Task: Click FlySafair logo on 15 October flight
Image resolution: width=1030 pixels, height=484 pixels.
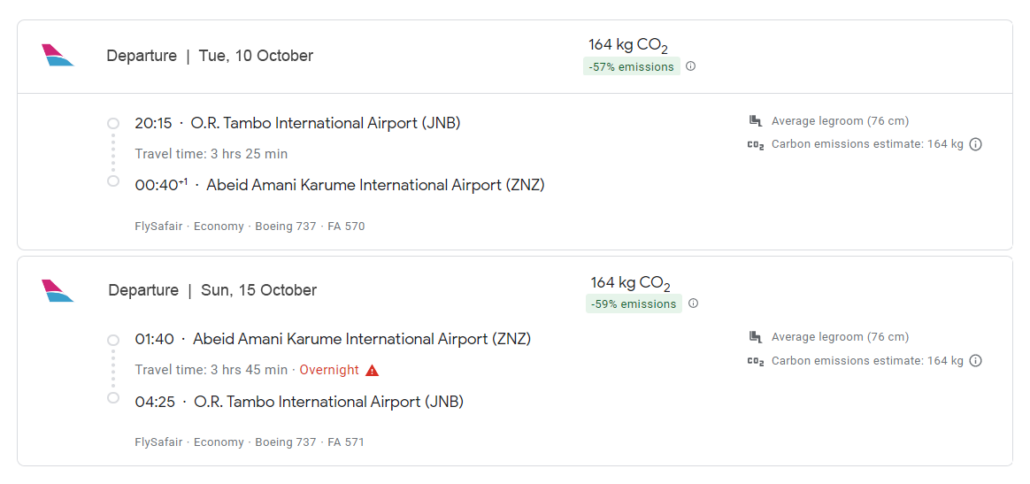Action: pyautogui.click(x=57, y=290)
